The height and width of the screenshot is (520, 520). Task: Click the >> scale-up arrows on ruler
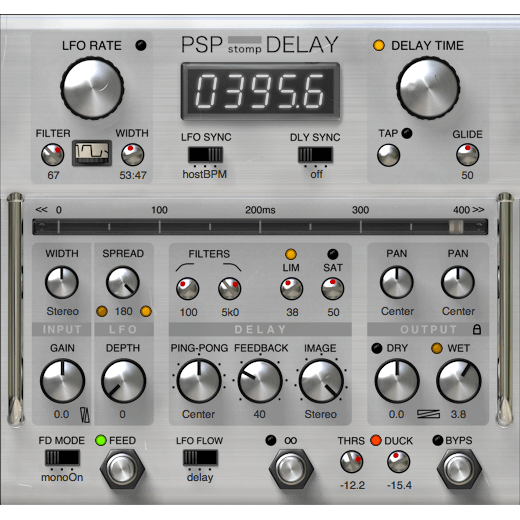click(x=478, y=210)
